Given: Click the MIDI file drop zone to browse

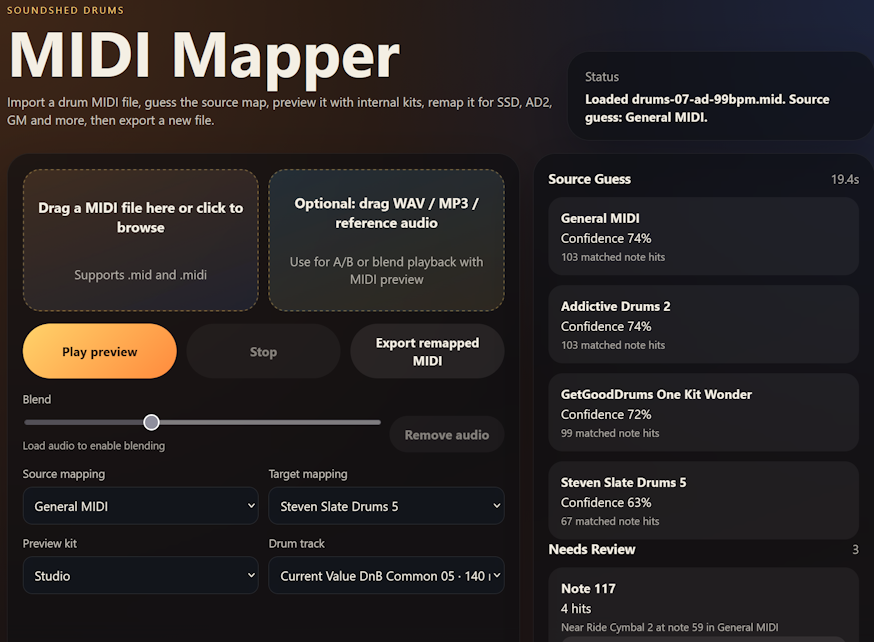Looking at the screenshot, I should [x=140, y=240].
